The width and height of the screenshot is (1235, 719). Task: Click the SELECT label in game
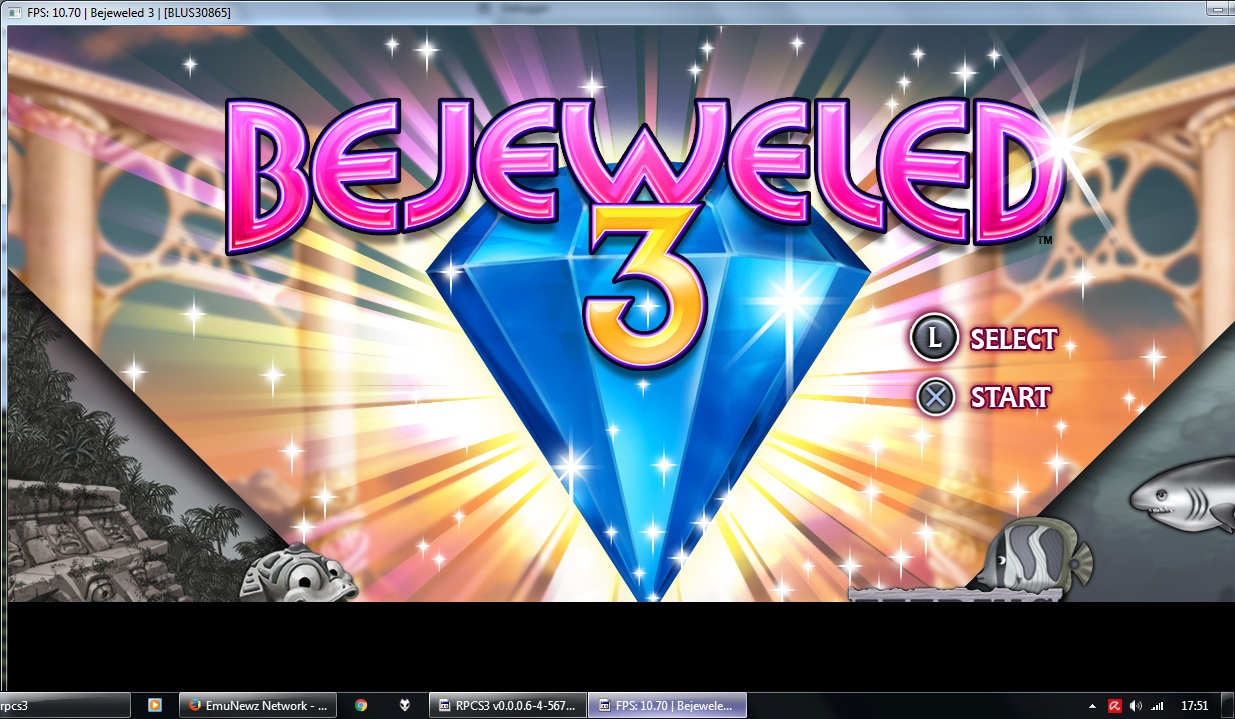click(1013, 340)
